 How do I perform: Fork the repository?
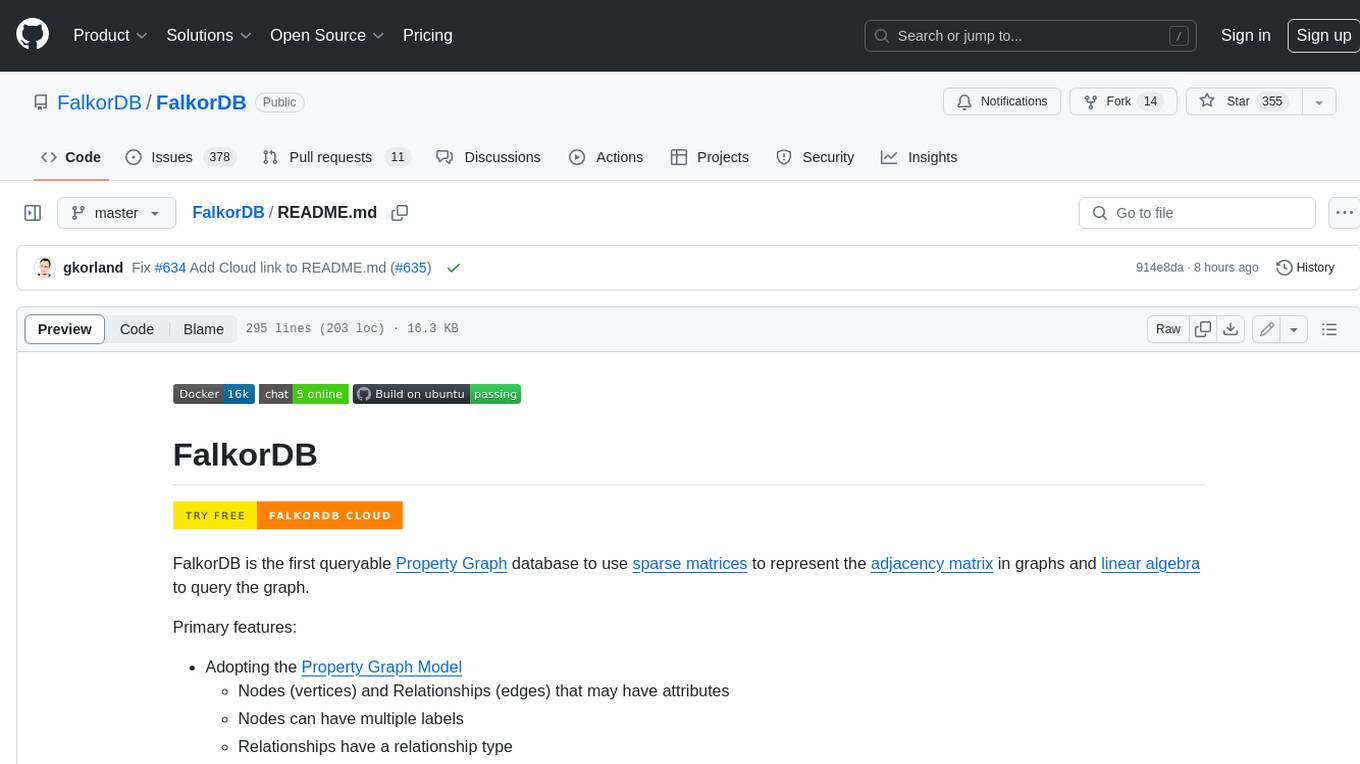tap(1123, 102)
